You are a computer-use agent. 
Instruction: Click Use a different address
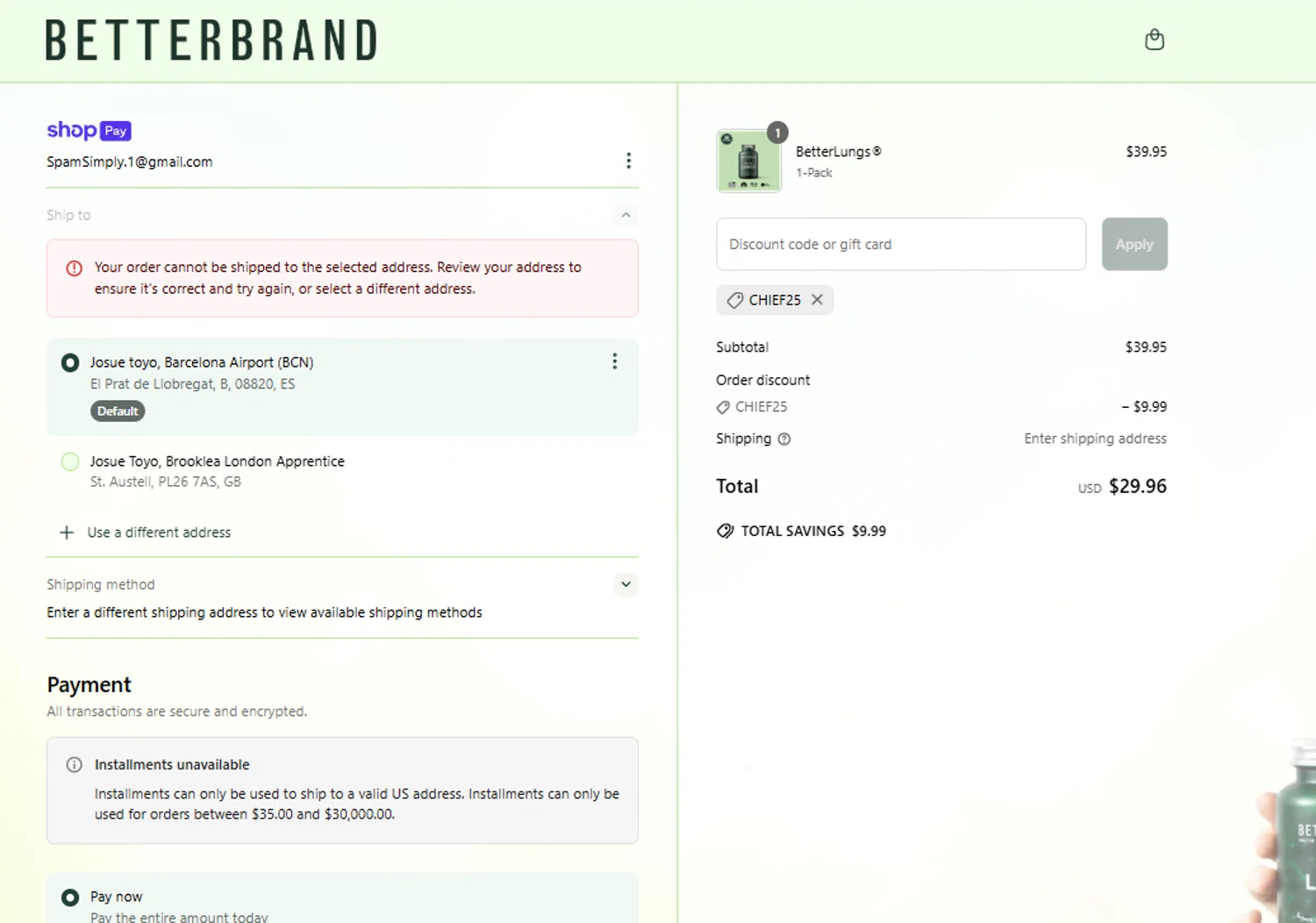point(159,533)
